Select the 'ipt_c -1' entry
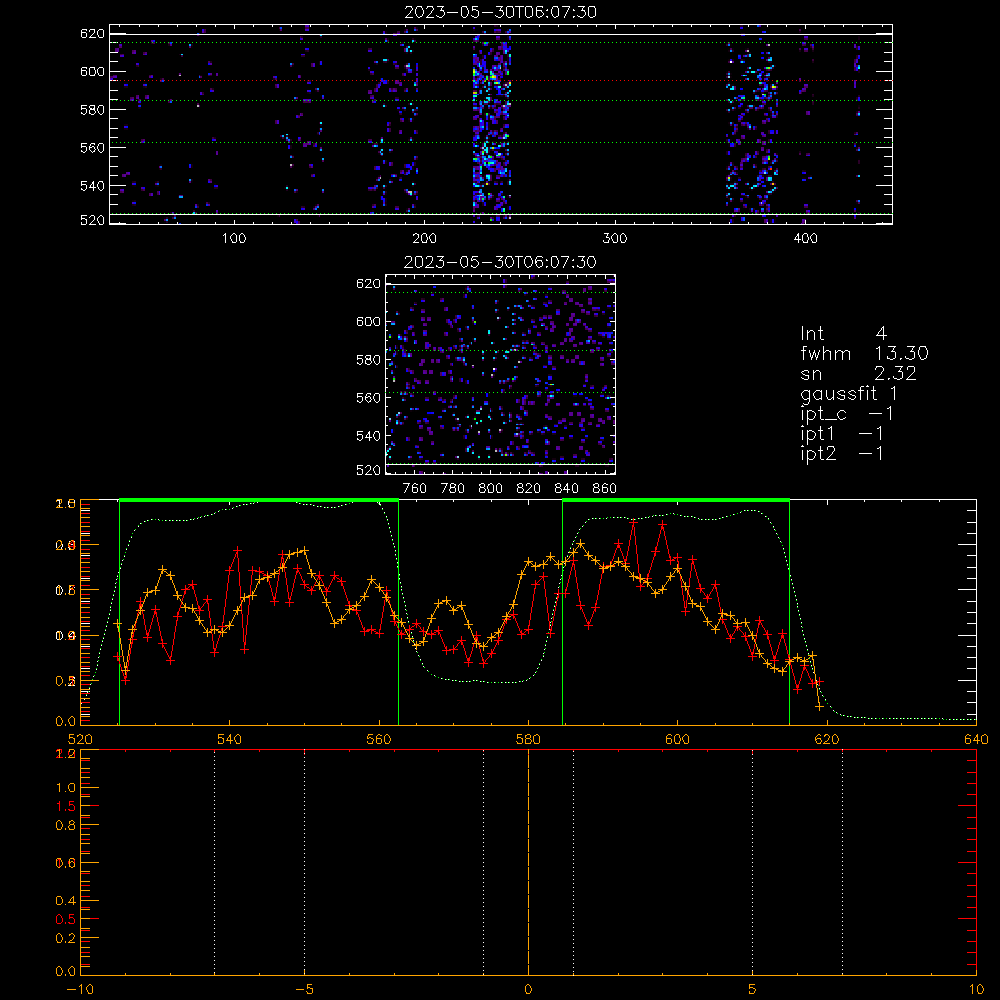Viewport: 1000px width, 1000px height. tap(847, 414)
